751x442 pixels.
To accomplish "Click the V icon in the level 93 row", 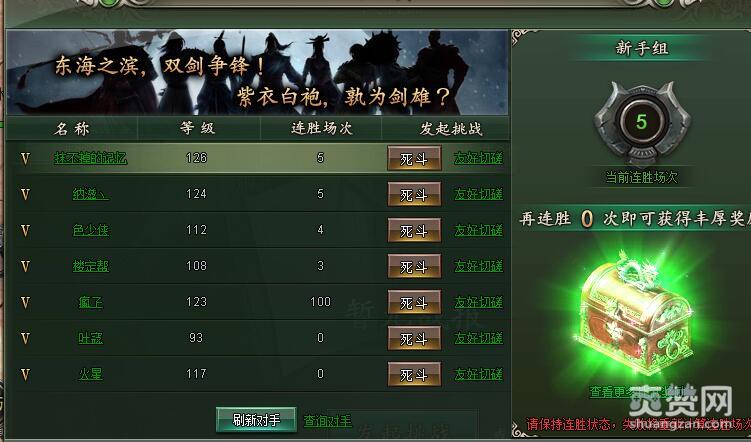I will tap(25, 338).
